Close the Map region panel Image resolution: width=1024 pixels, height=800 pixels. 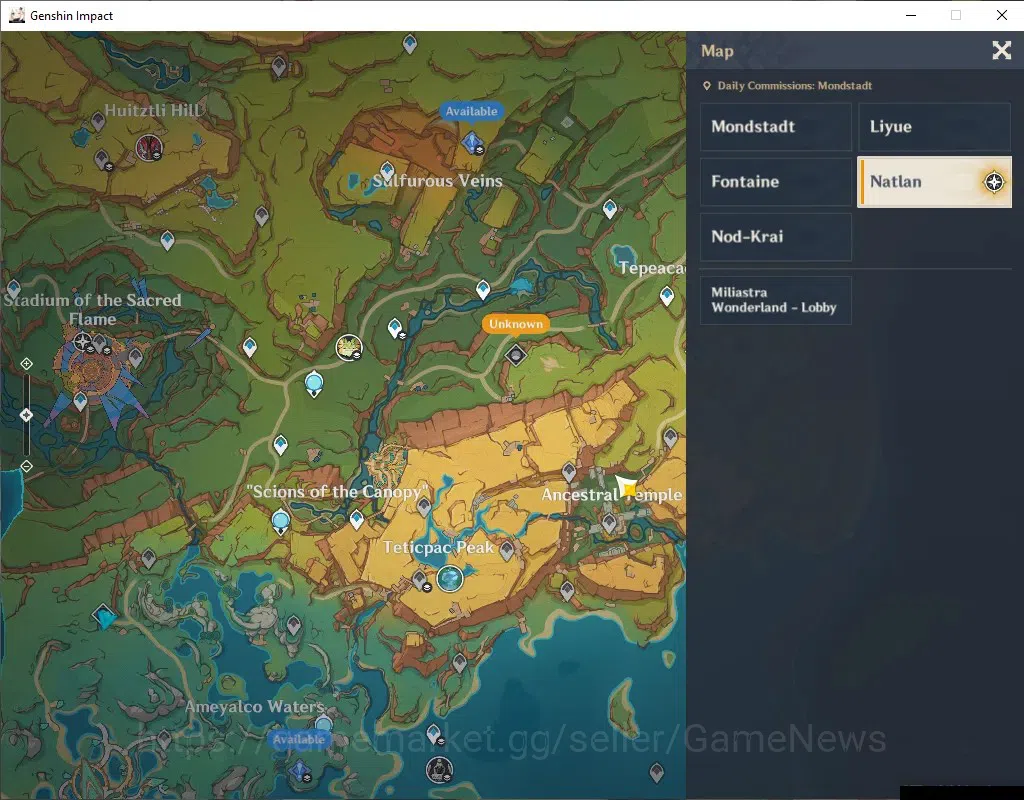point(1001,50)
